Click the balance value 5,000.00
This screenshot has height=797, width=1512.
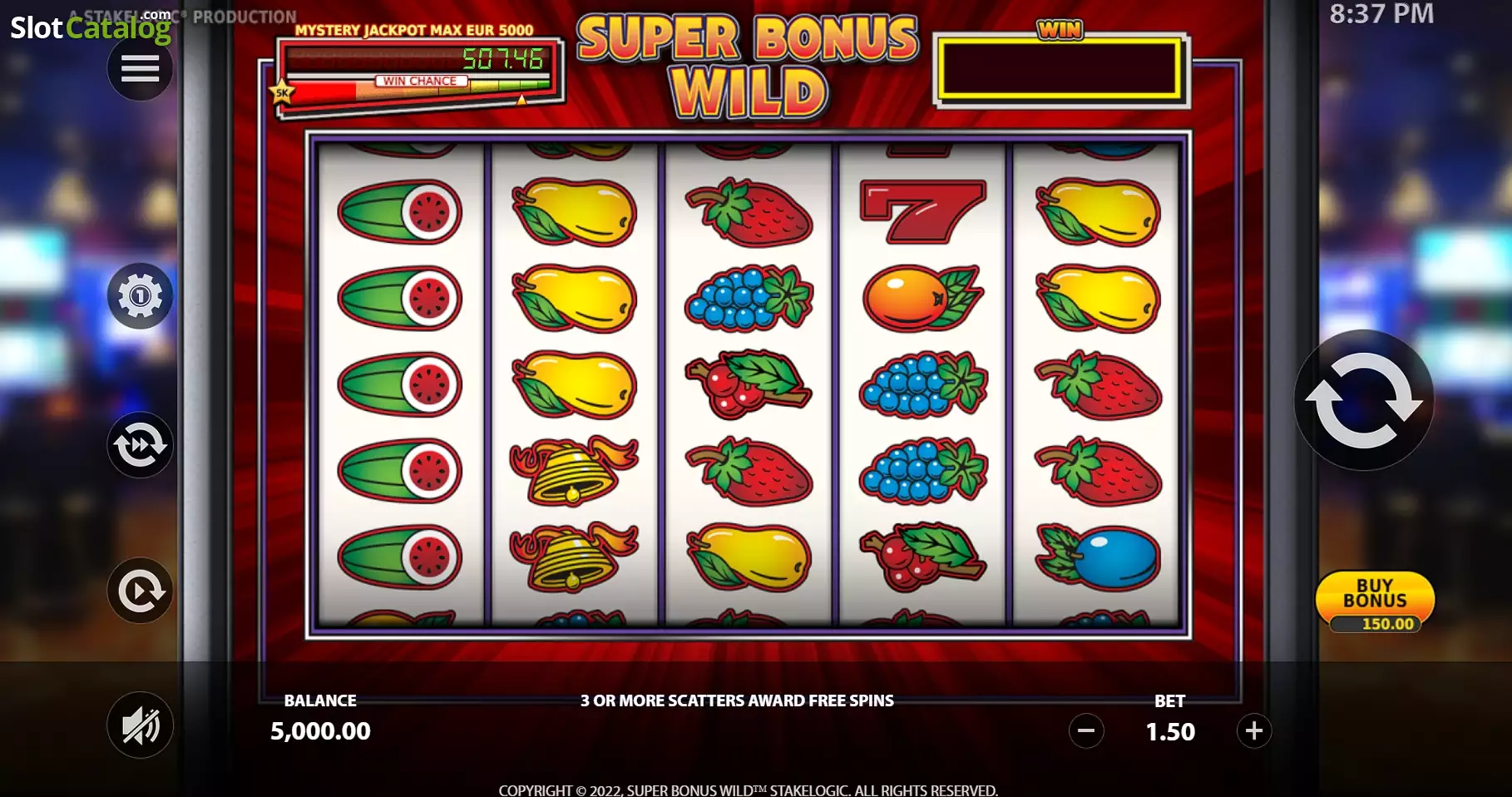(x=320, y=731)
